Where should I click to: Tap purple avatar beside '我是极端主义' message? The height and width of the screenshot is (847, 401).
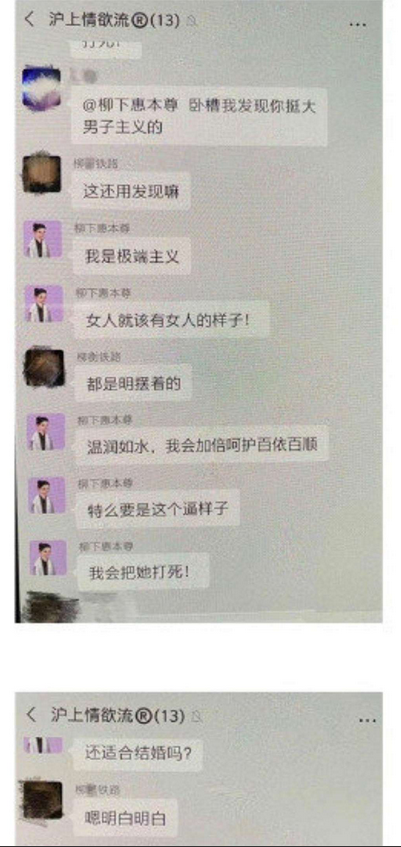pyautogui.click(x=43, y=239)
